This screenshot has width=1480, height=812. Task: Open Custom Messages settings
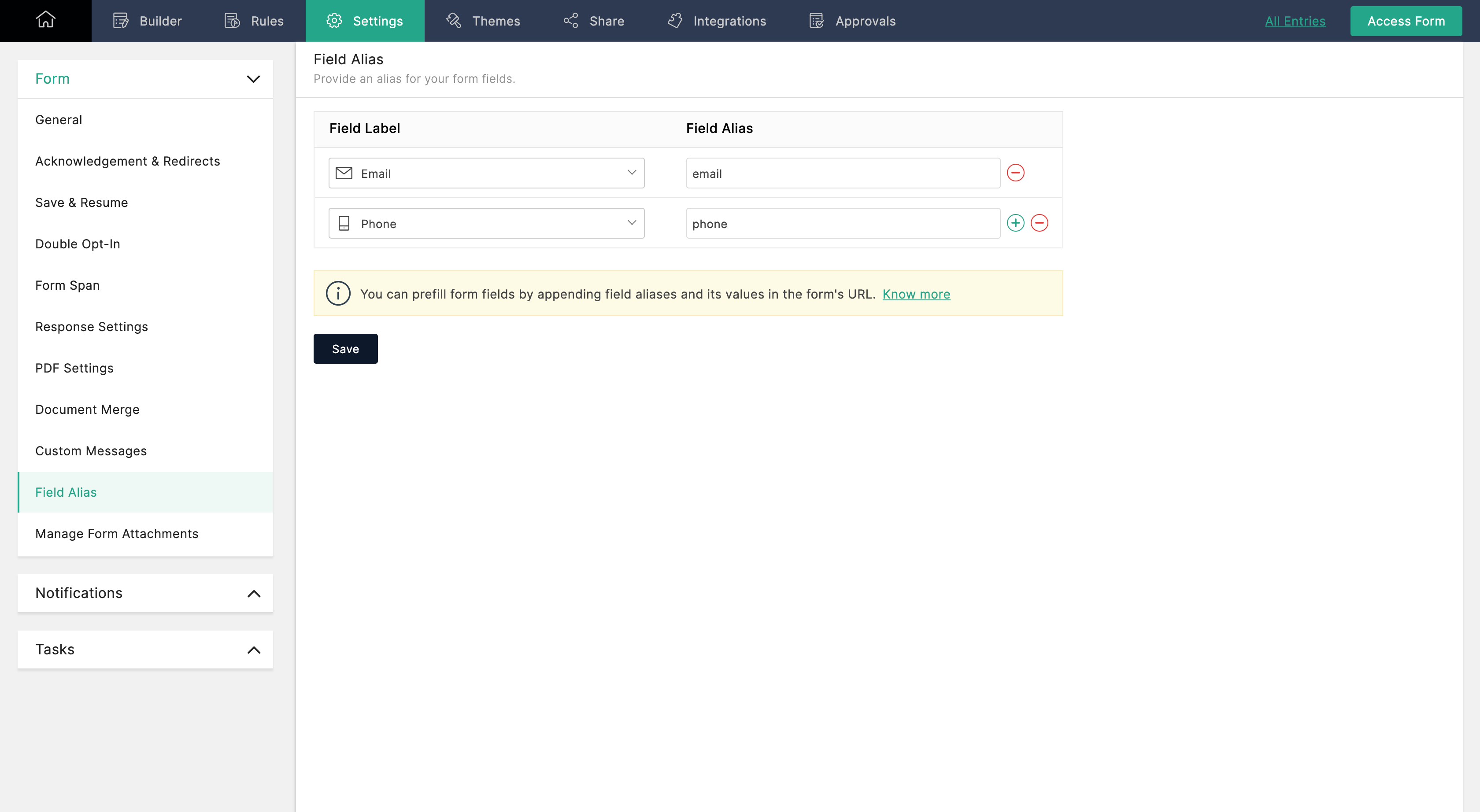[x=145, y=450]
